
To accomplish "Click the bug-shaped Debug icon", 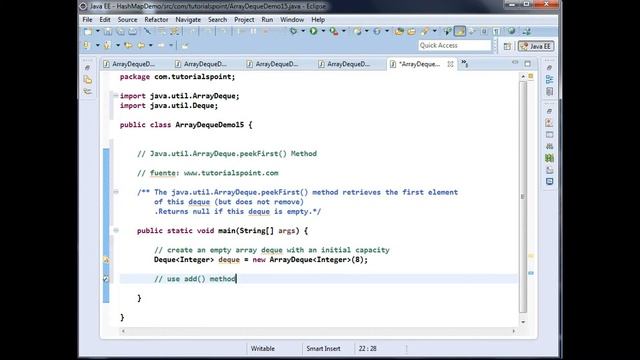I will [x=293, y=31].
